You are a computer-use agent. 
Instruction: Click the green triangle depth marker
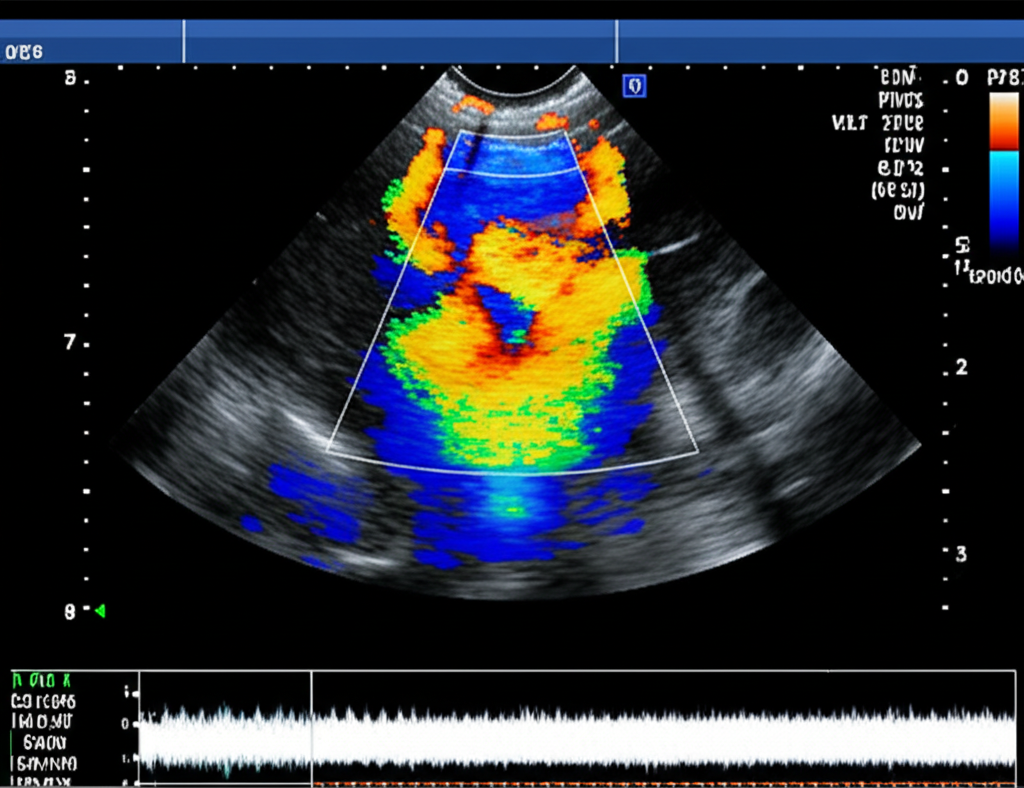[99, 610]
